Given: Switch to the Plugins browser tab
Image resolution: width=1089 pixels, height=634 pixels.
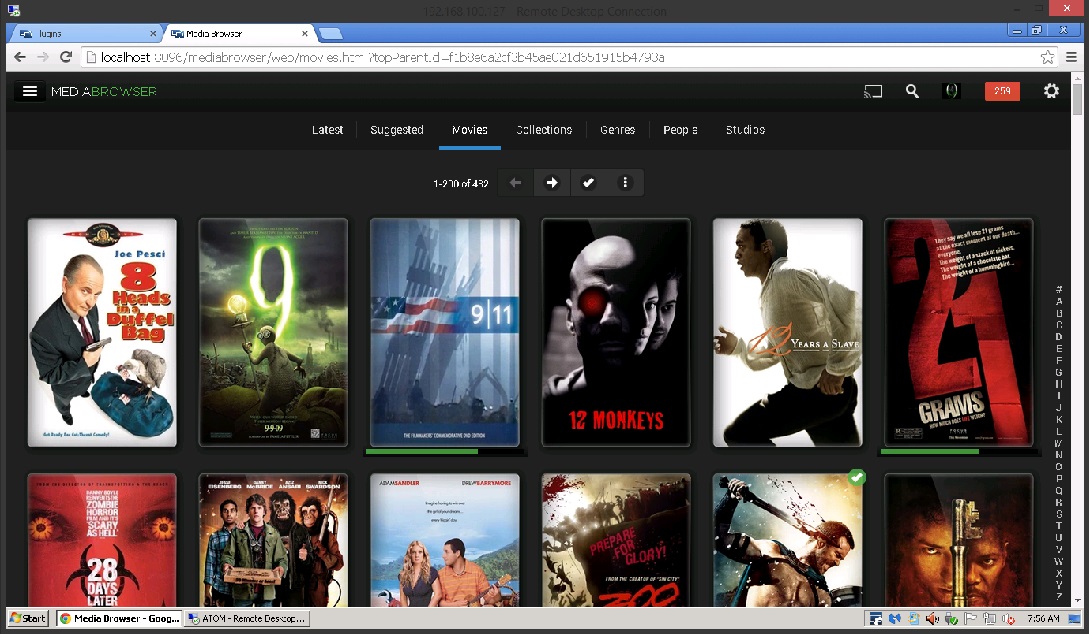Looking at the screenshot, I should pyautogui.click(x=85, y=33).
